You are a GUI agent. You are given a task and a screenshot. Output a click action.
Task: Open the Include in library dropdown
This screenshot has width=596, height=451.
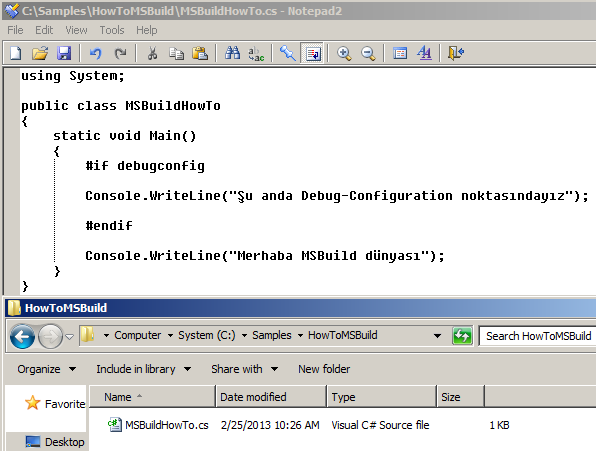143,369
